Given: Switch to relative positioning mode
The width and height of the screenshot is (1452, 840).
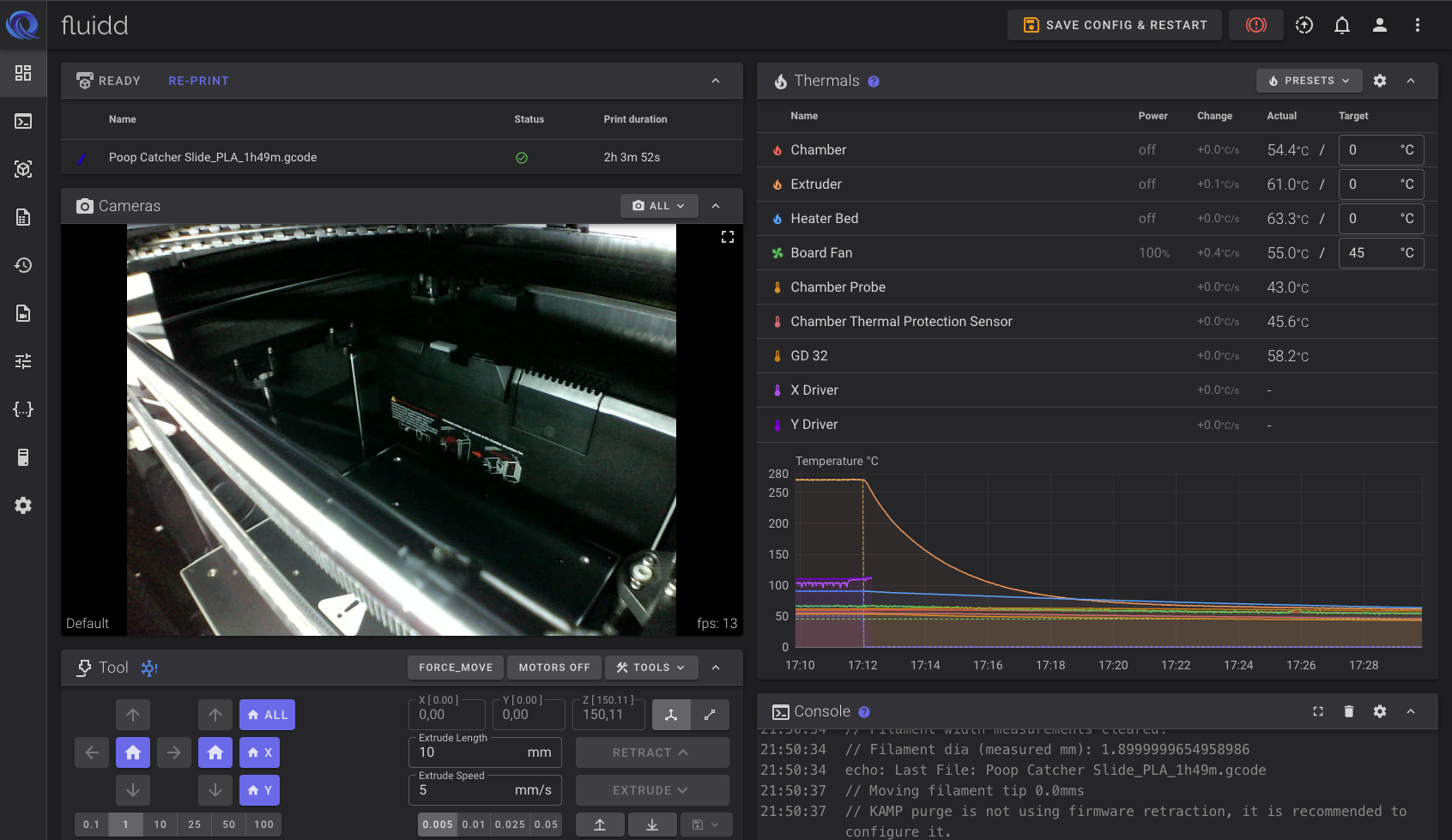Looking at the screenshot, I should [710, 715].
